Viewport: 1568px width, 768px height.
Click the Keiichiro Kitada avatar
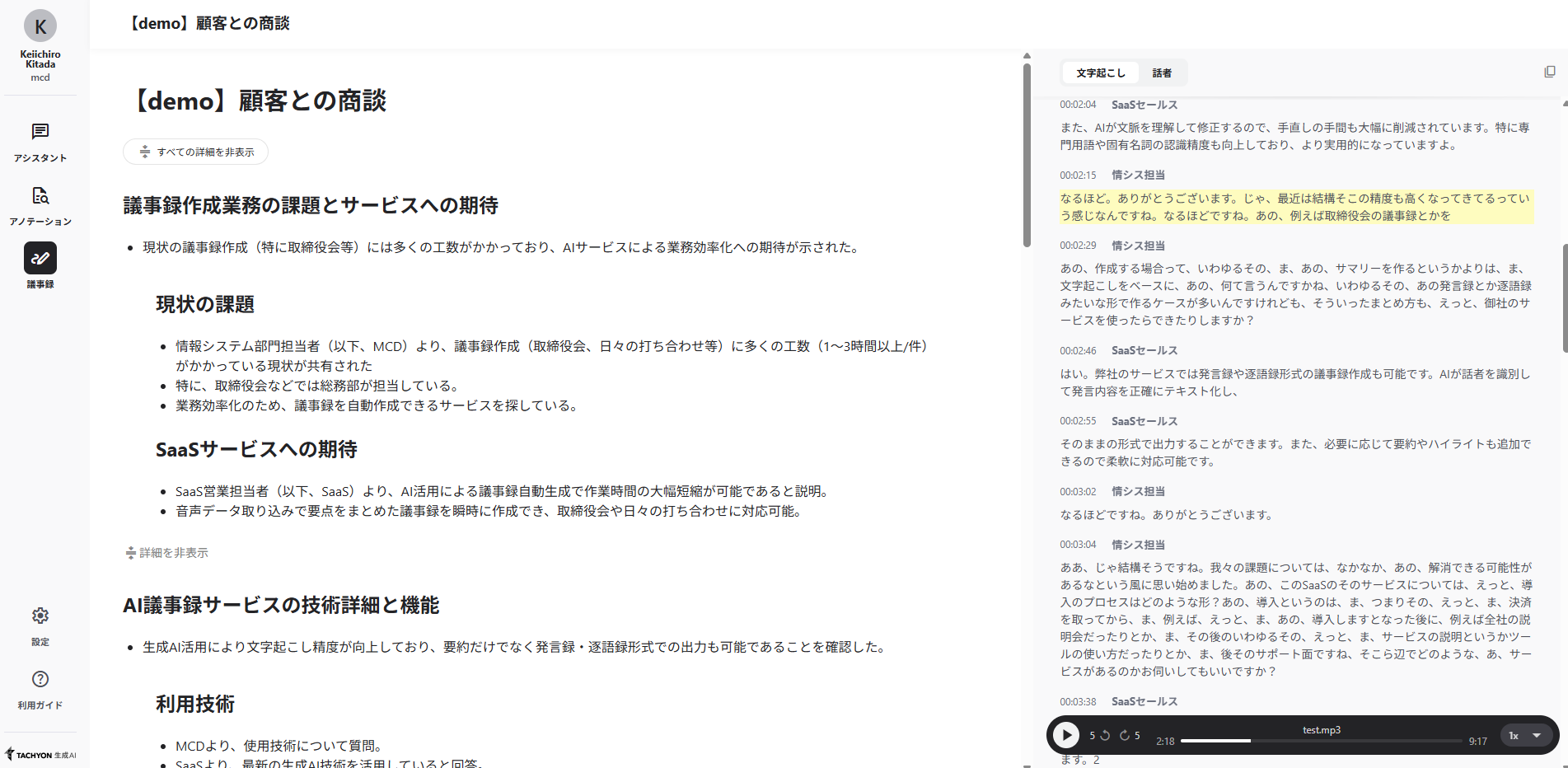(x=40, y=26)
